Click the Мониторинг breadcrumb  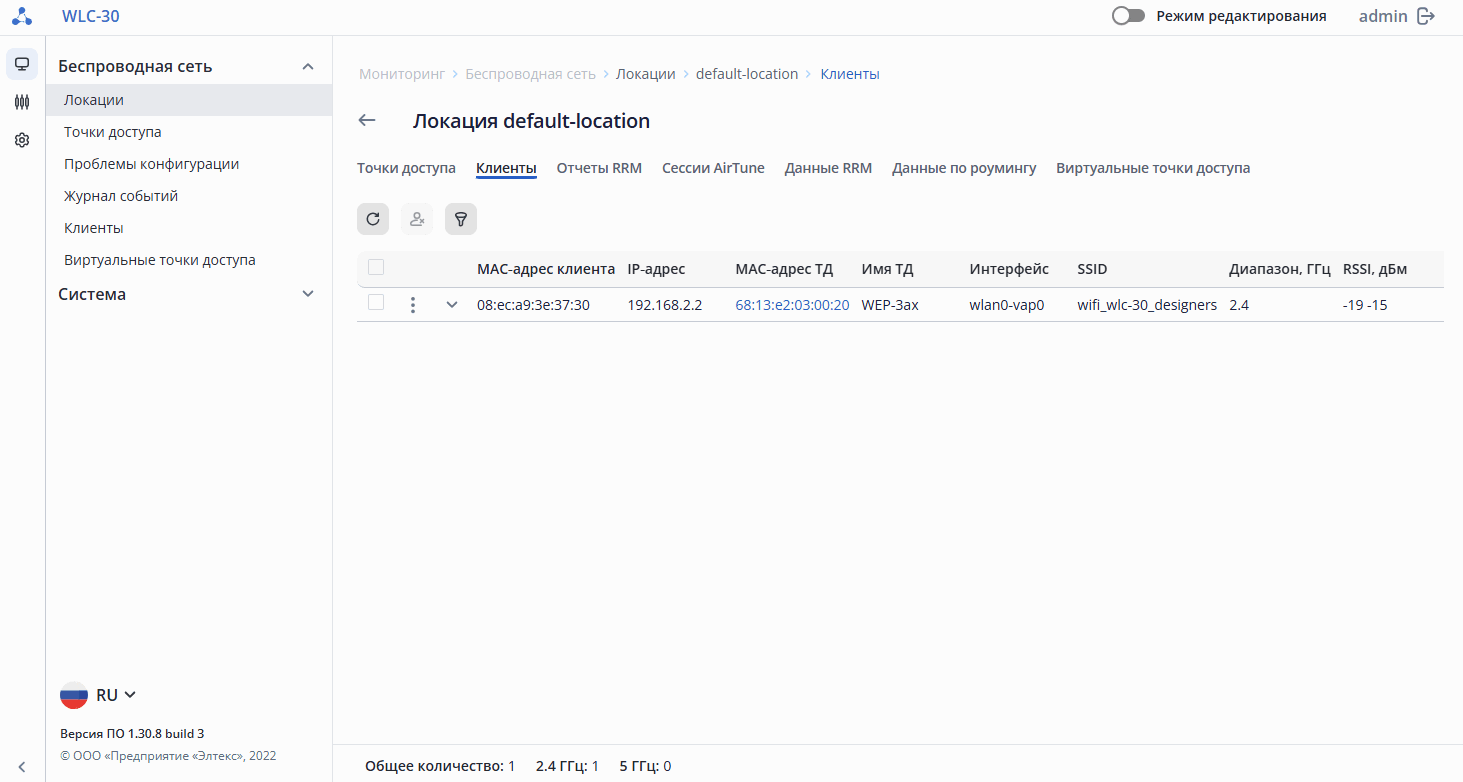click(400, 74)
